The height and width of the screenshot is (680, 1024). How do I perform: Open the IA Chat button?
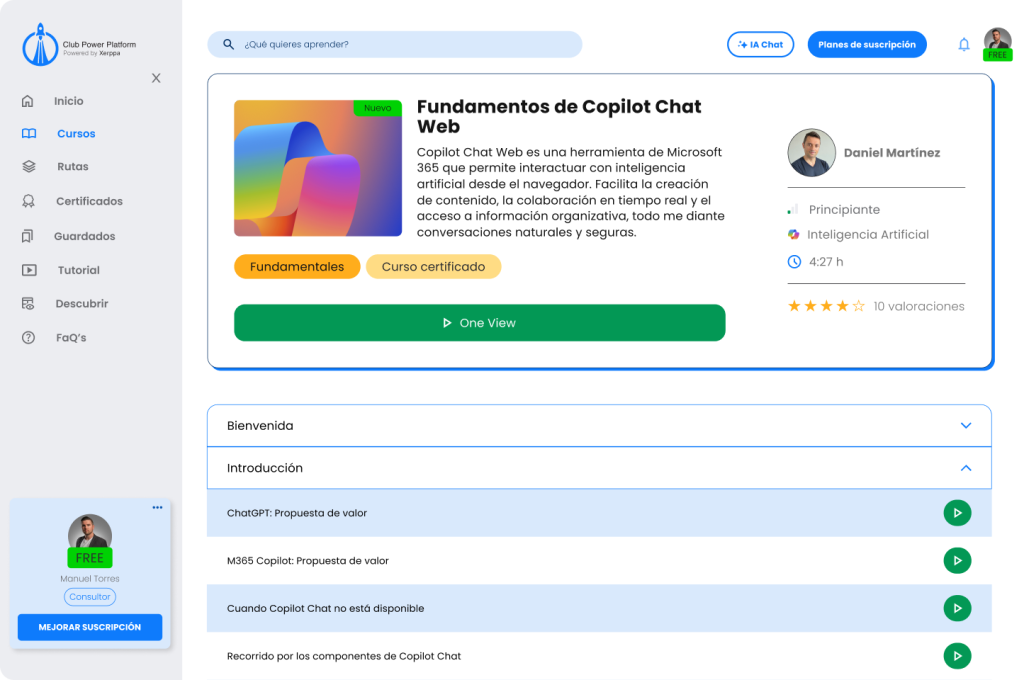(760, 45)
